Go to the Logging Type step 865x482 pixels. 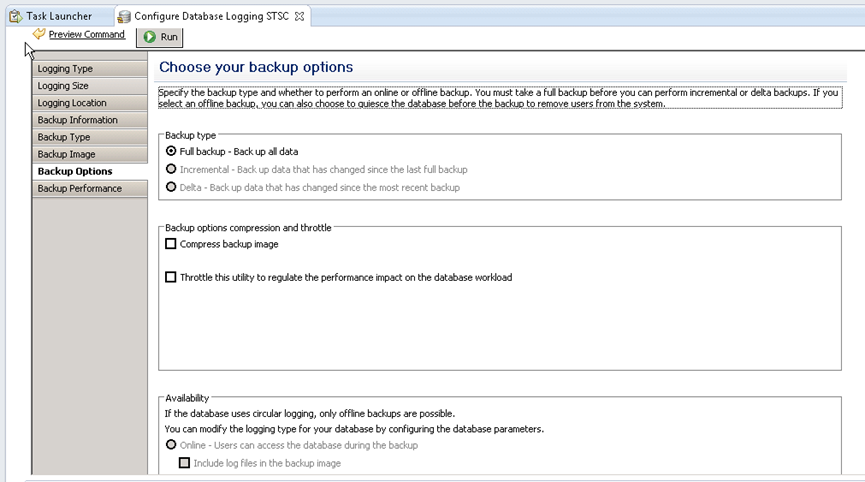[x=65, y=69]
